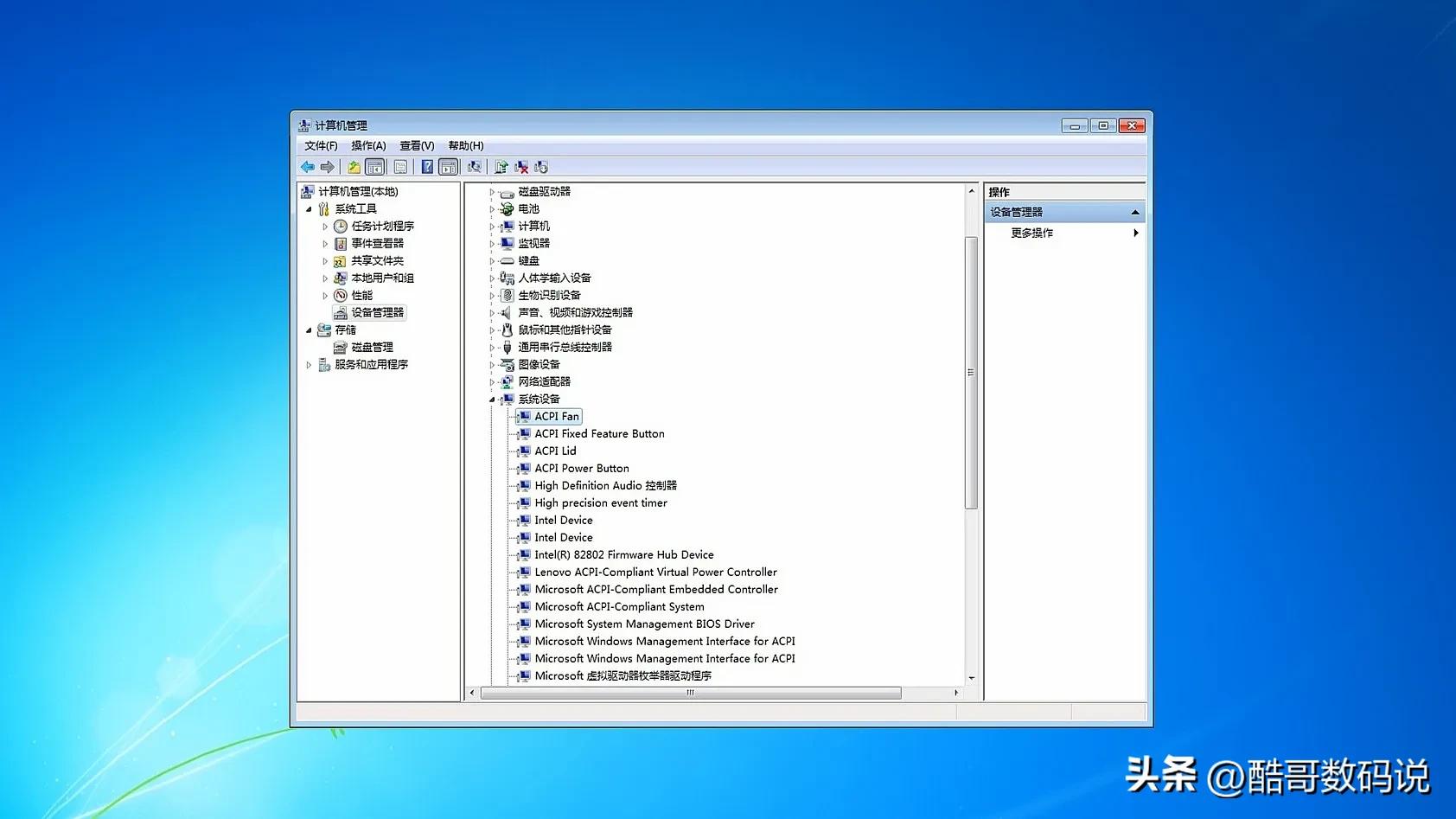1456x819 pixels.
Task: Open the 文件(F) menu
Action: 321,146
